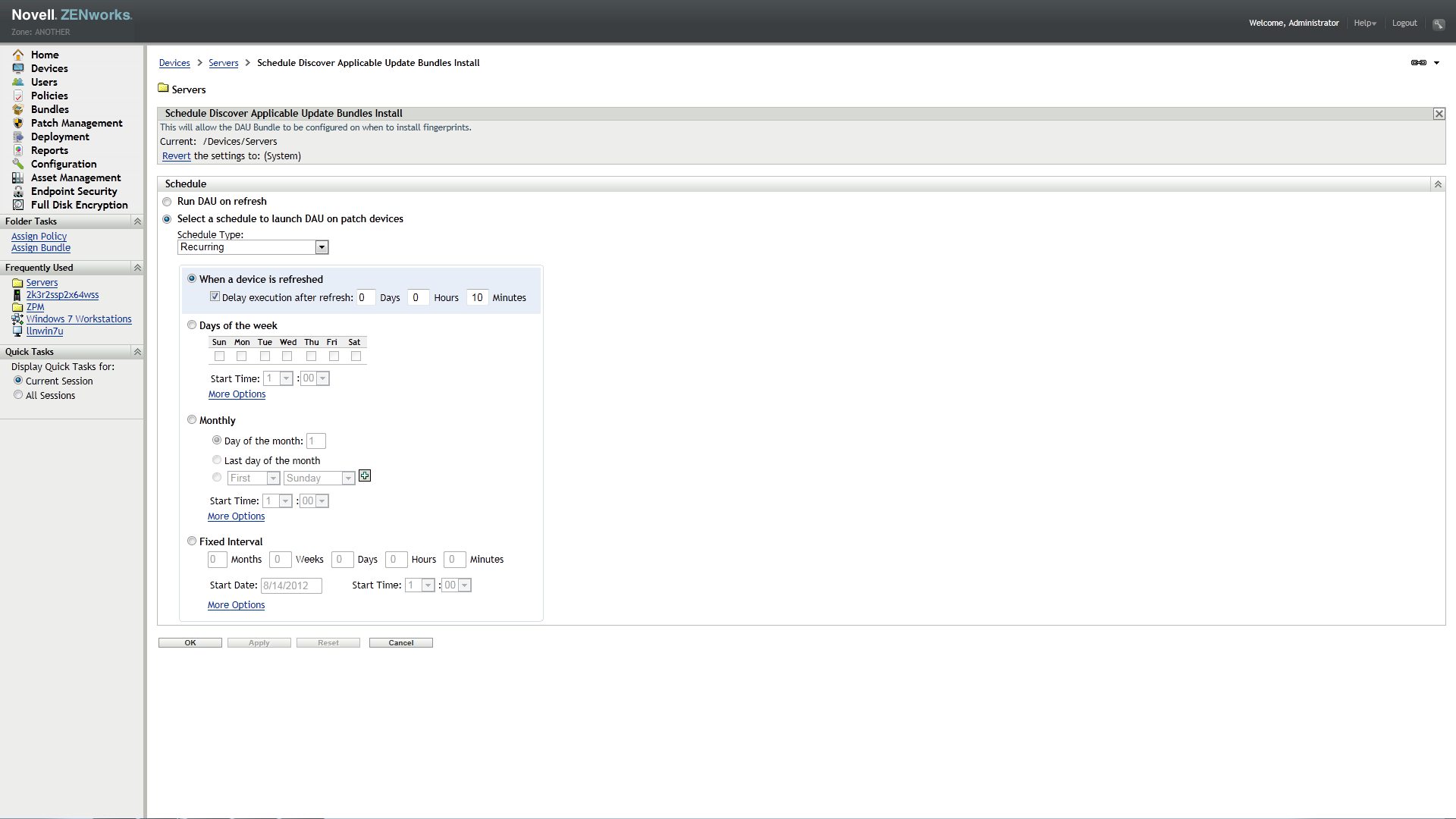Screen dimensions: 1456x819
Task: Select the Days of the week option
Action: tap(192, 325)
